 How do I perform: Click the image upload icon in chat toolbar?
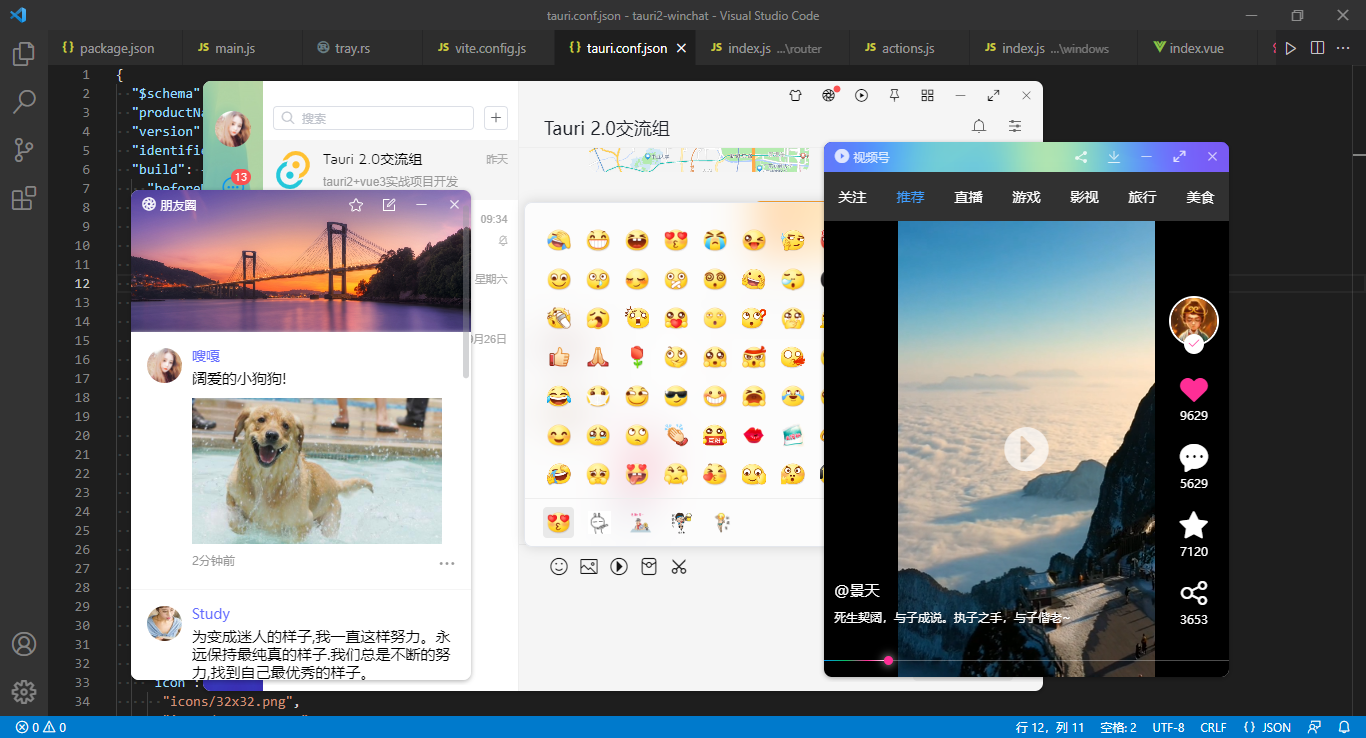589,567
